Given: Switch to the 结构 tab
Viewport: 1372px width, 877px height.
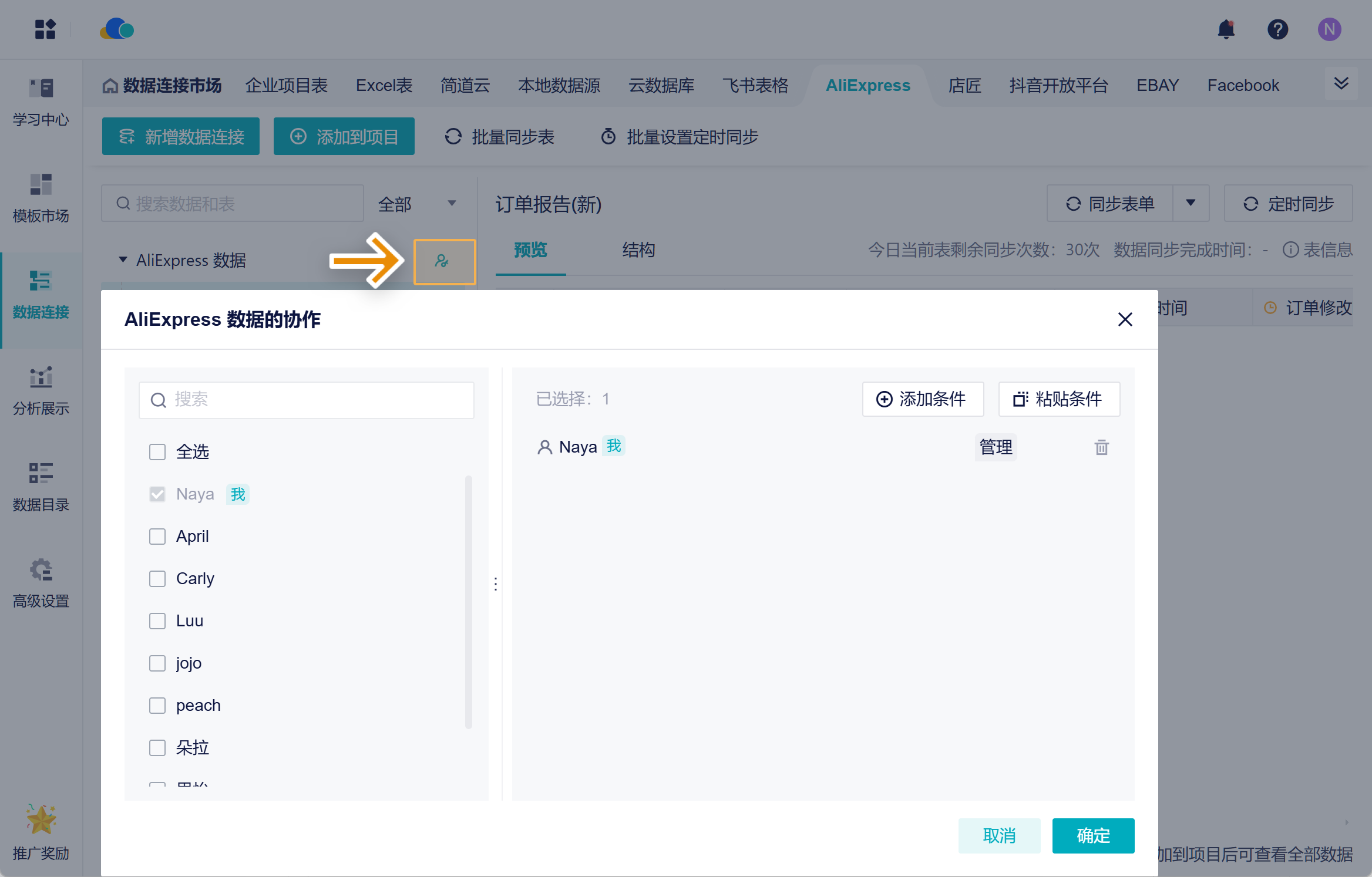Looking at the screenshot, I should 638,250.
